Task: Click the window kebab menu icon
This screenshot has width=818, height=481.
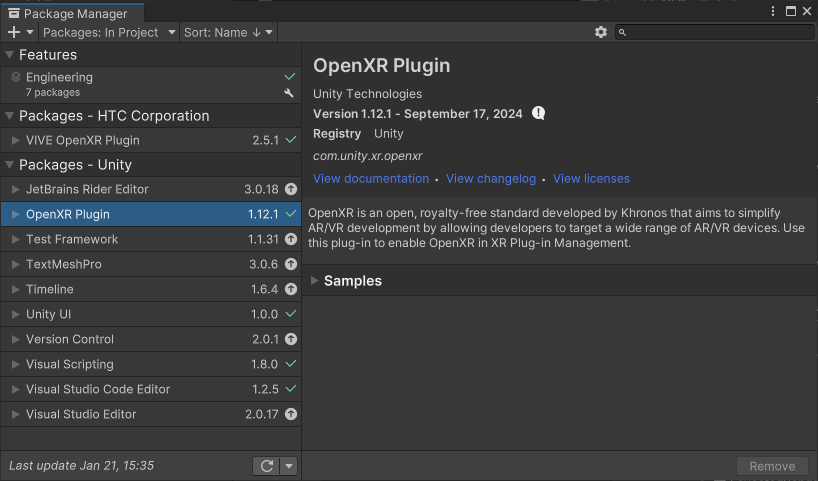Action: point(773,11)
